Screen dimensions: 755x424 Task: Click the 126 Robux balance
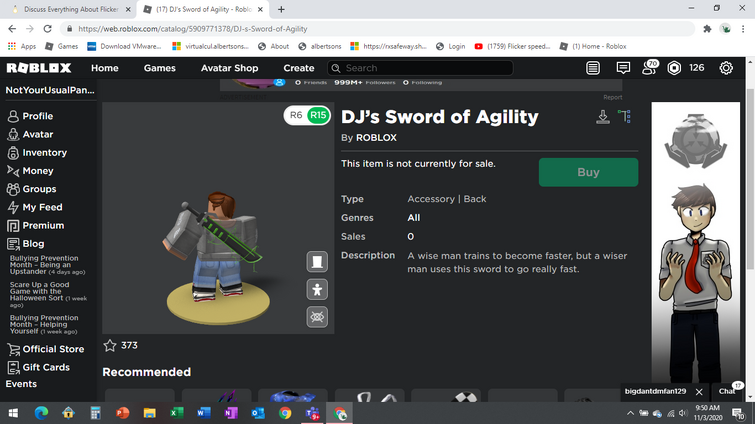click(x=696, y=68)
